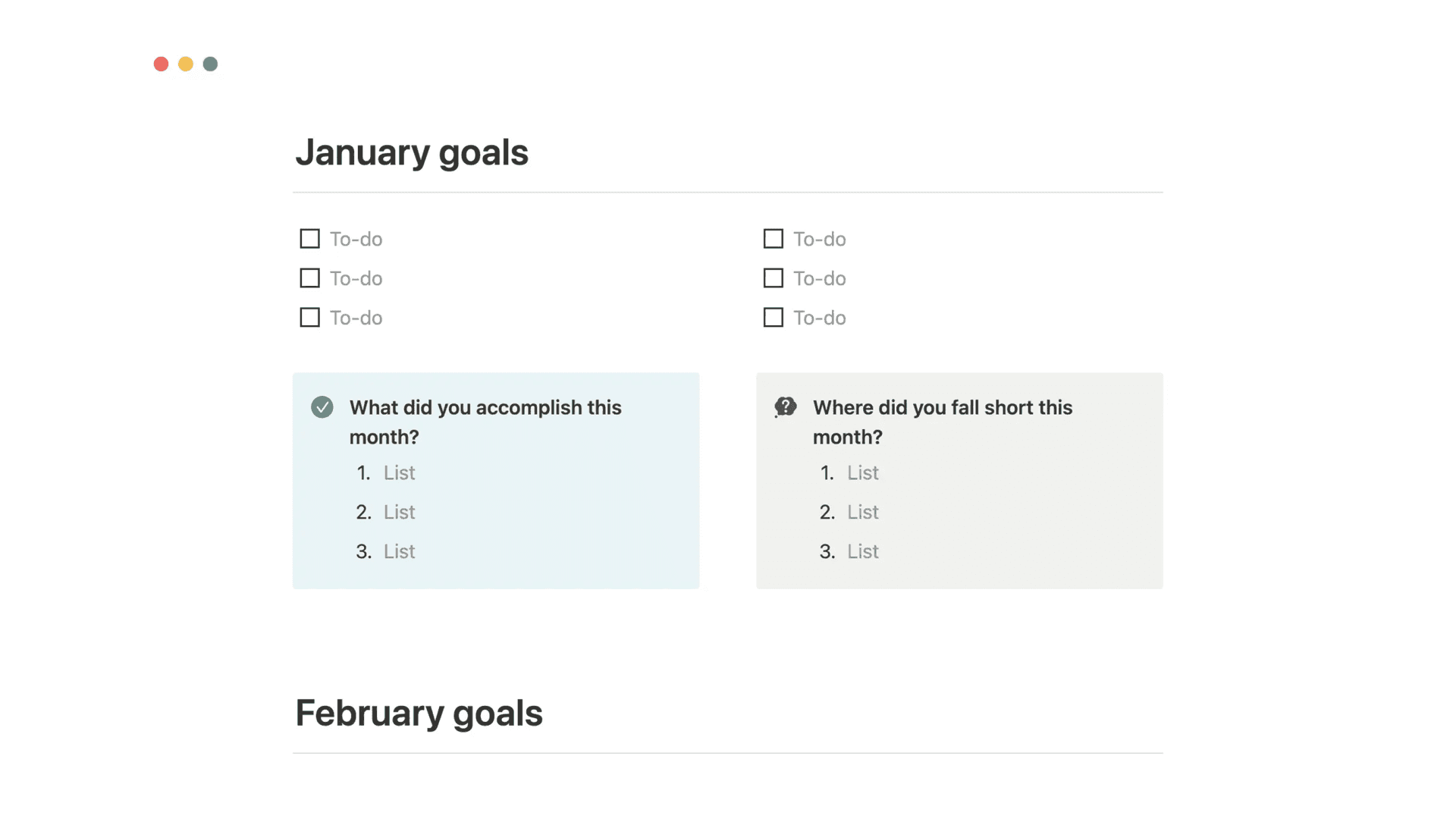Click the question mark thought-bubble icon
Image resolution: width=1456 pixels, height=819 pixels.
coord(785,407)
